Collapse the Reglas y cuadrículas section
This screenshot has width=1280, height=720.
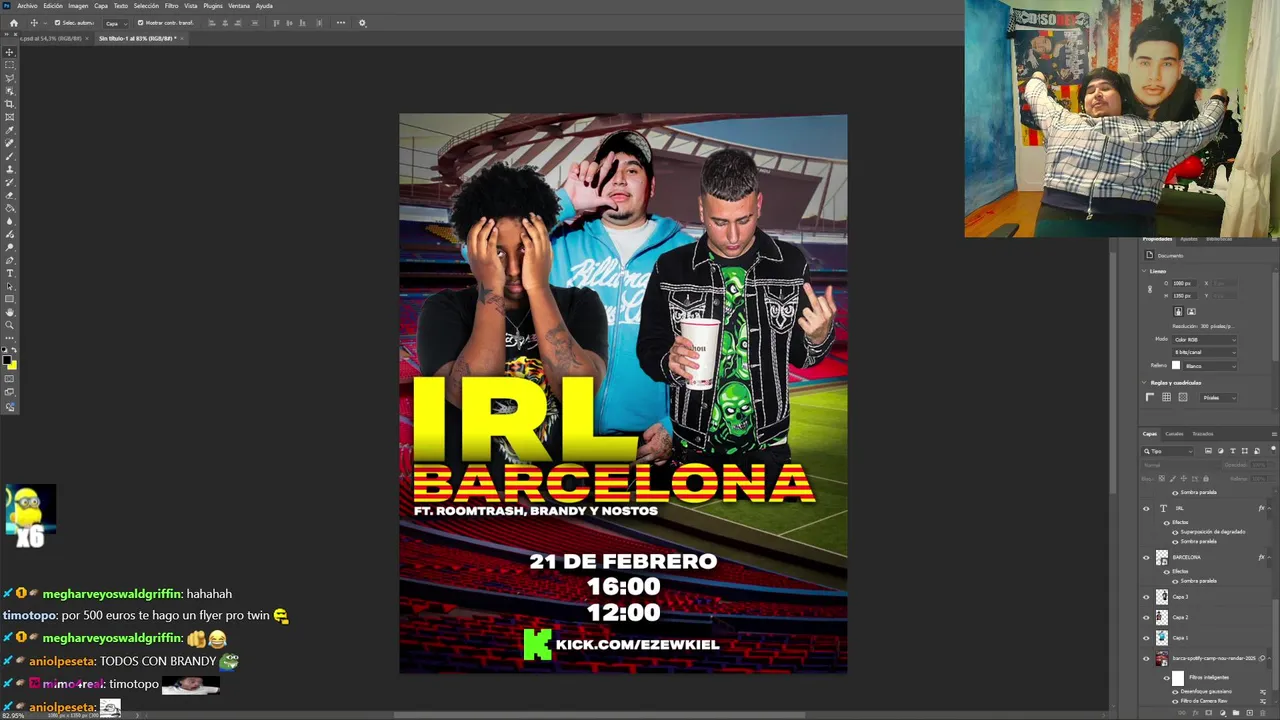1144,383
